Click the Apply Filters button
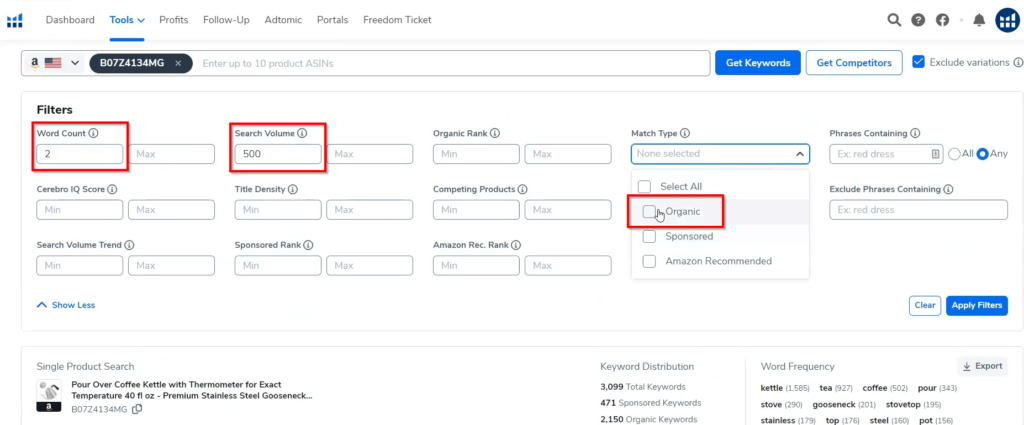The image size is (1024, 425). pos(977,306)
